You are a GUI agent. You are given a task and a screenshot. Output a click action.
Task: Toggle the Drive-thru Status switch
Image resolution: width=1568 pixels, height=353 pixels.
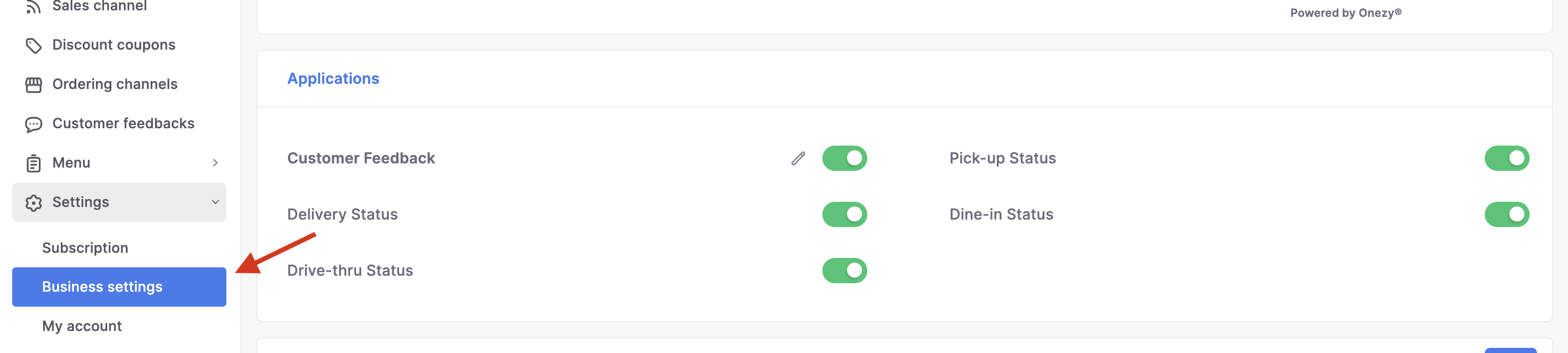pos(844,271)
